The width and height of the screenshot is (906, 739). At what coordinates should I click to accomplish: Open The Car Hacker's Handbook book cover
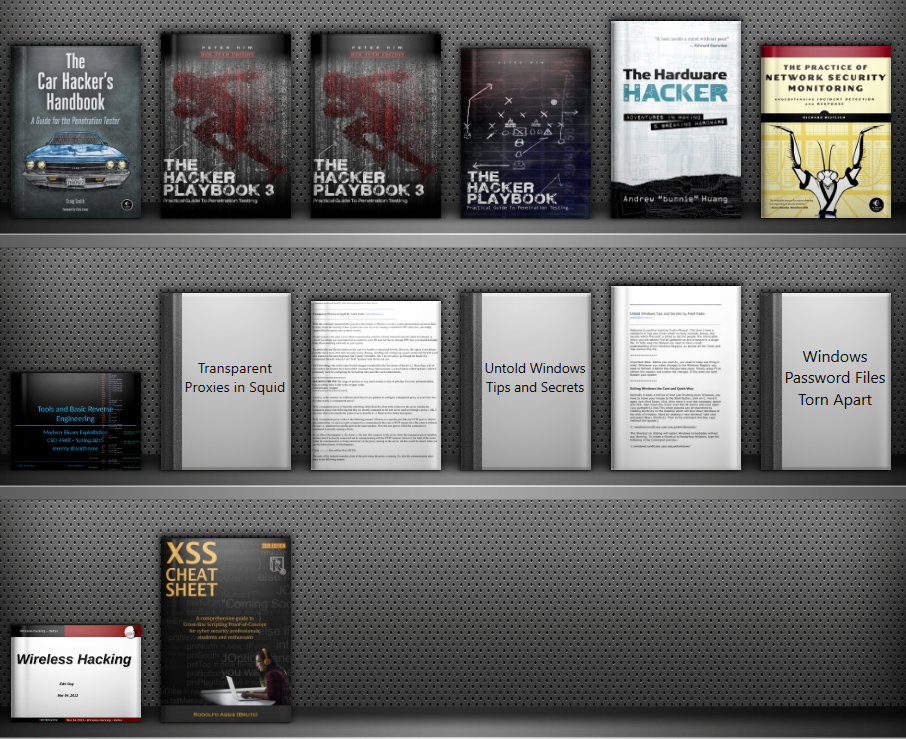pos(76,132)
